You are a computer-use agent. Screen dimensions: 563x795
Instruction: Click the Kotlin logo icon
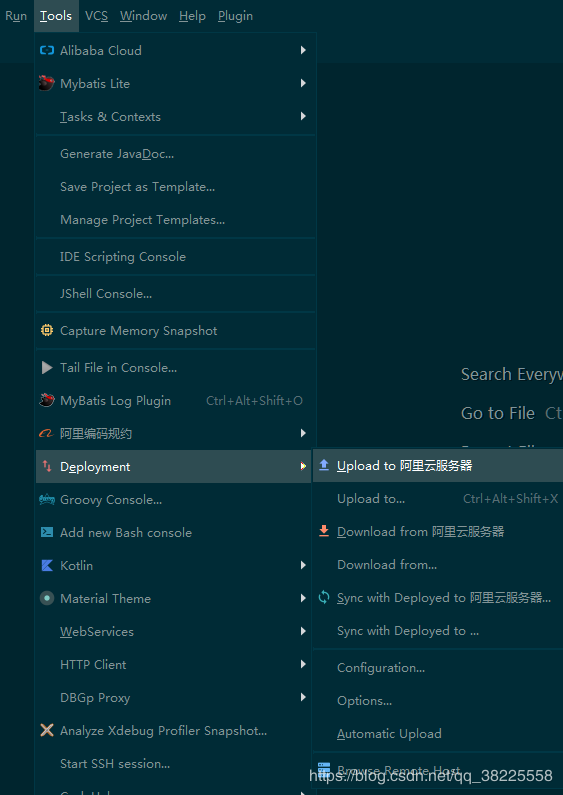47,565
